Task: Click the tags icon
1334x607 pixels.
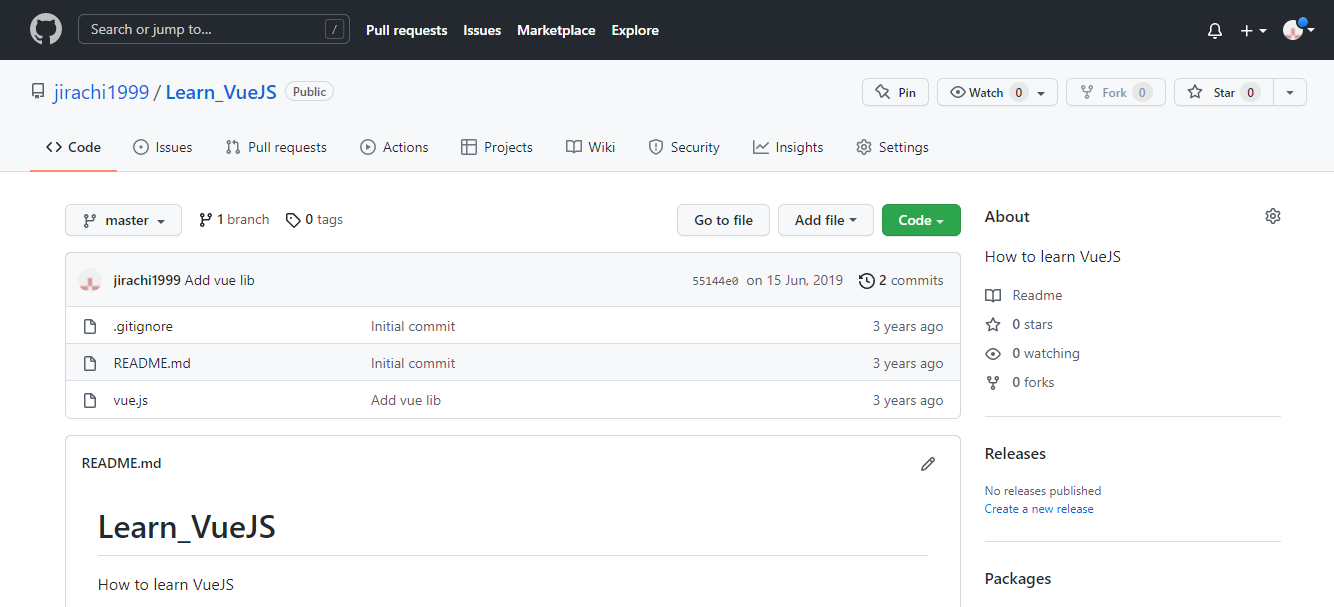Action: coord(293,220)
